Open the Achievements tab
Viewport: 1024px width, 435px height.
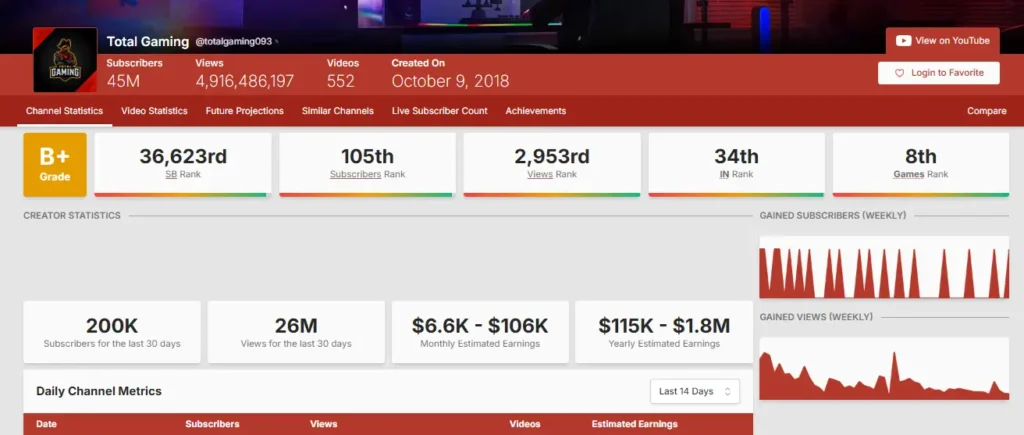coord(536,111)
